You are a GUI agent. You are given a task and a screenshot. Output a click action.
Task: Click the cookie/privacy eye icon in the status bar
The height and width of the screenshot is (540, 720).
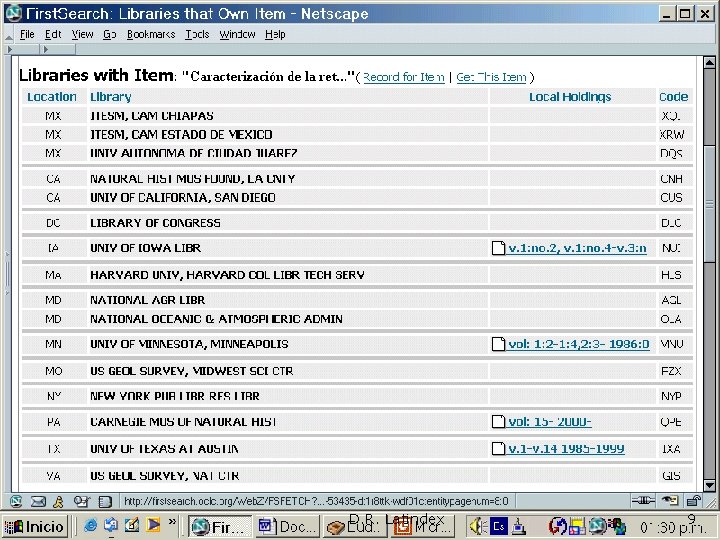click(670, 501)
